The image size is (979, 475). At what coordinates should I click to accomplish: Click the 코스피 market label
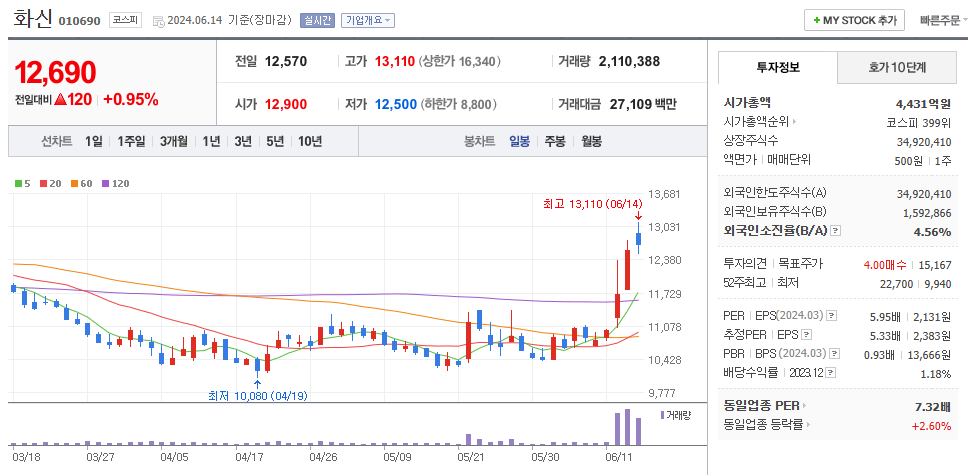tap(125, 21)
